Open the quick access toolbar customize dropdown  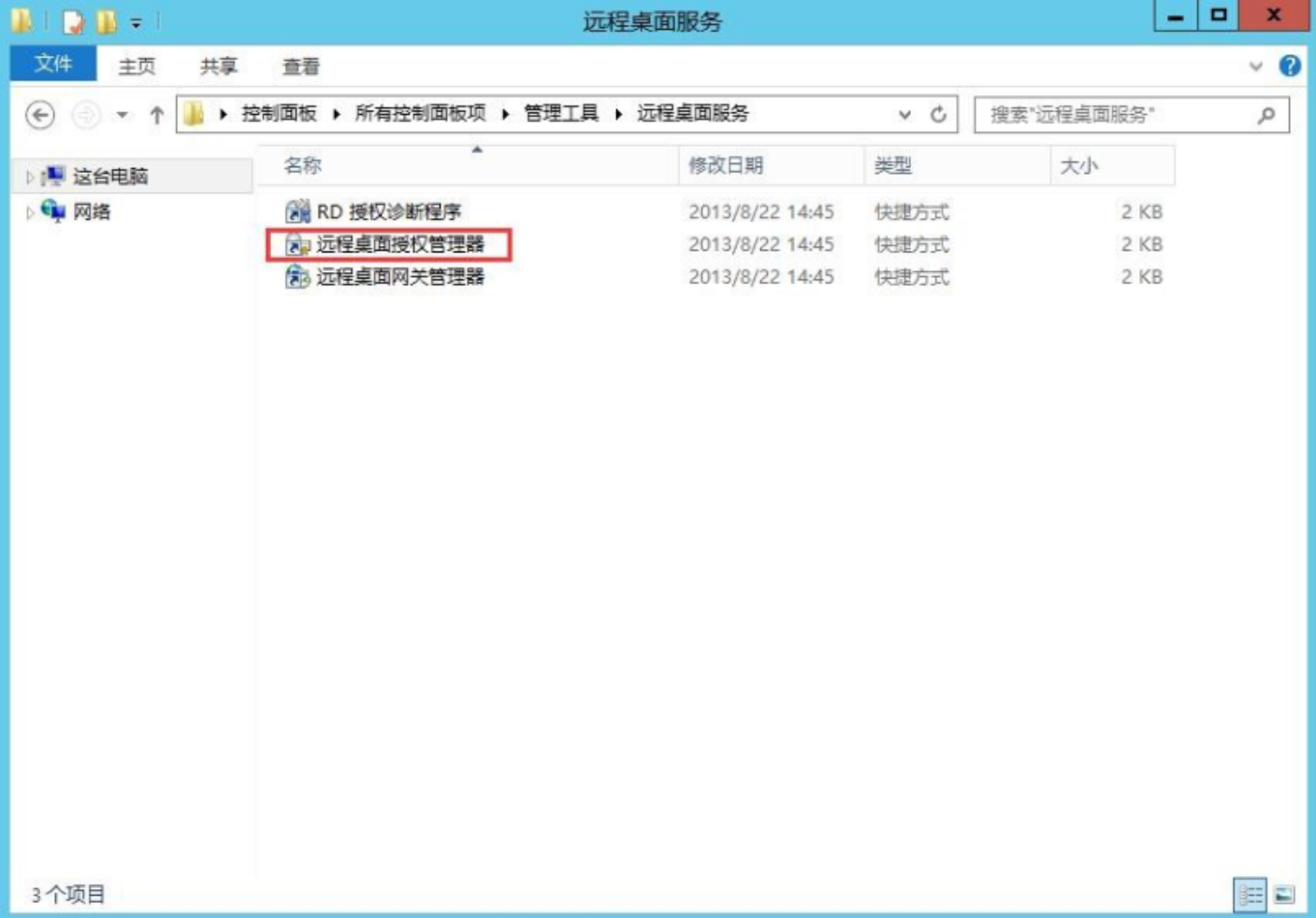[x=137, y=22]
